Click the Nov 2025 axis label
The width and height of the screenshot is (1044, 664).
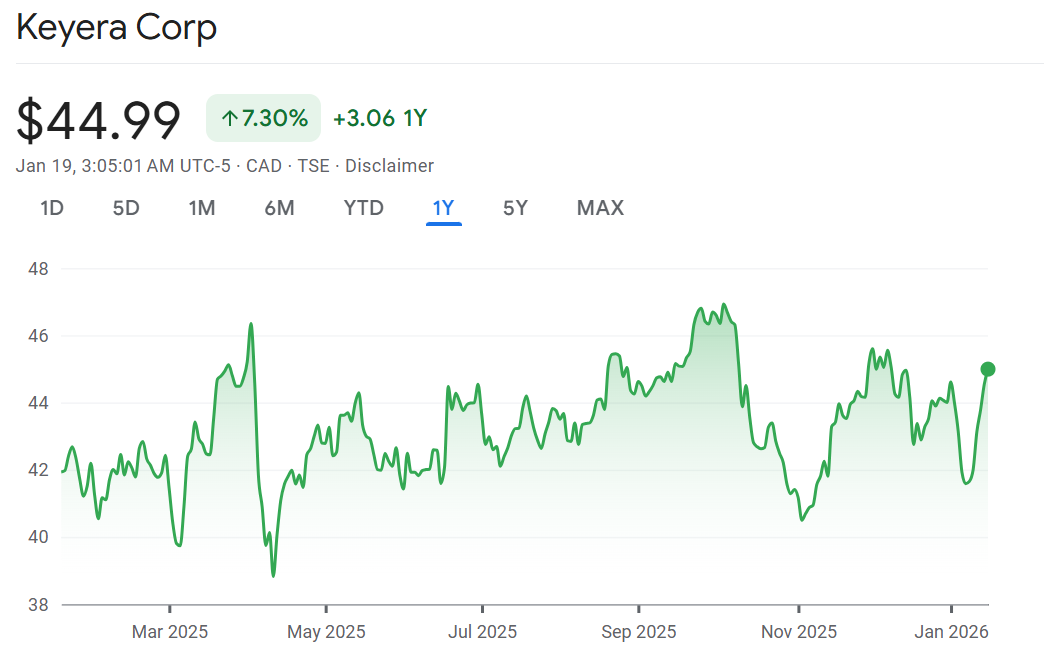pyautogui.click(x=799, y=632)
